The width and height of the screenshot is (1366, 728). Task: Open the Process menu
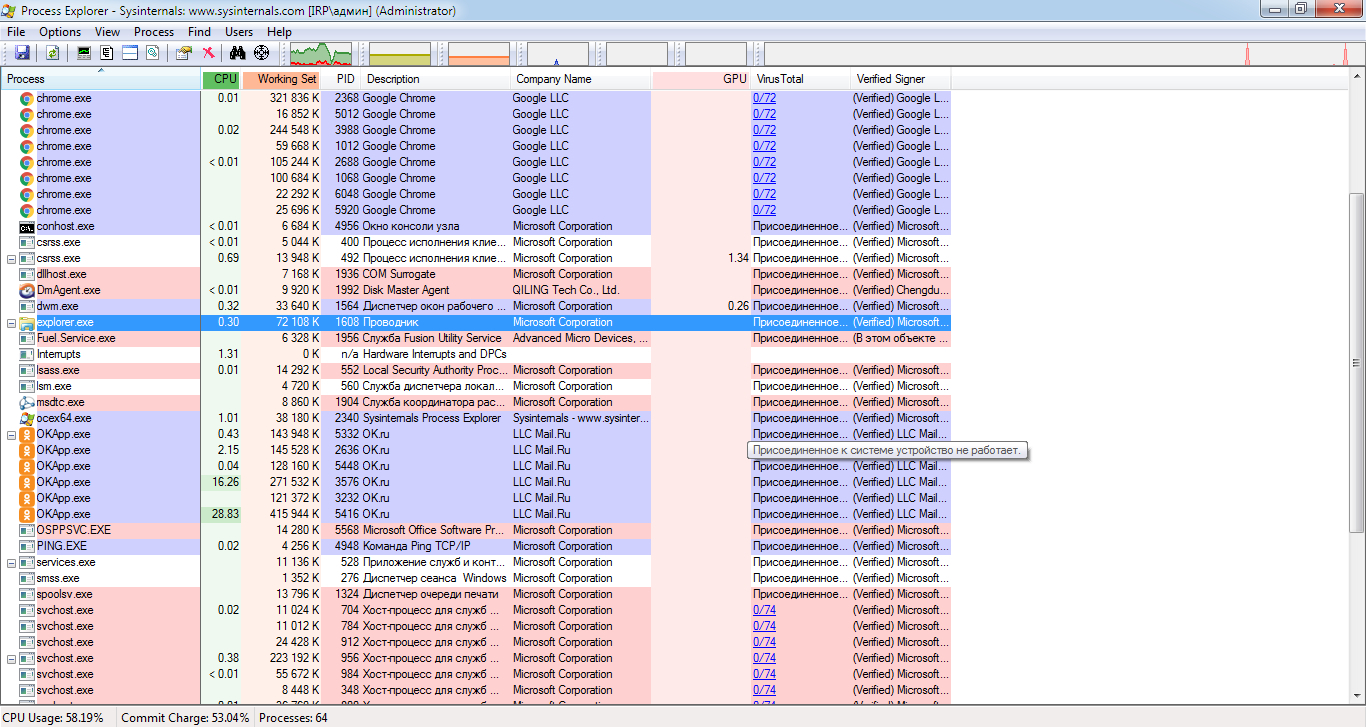(x=154, y=32)
